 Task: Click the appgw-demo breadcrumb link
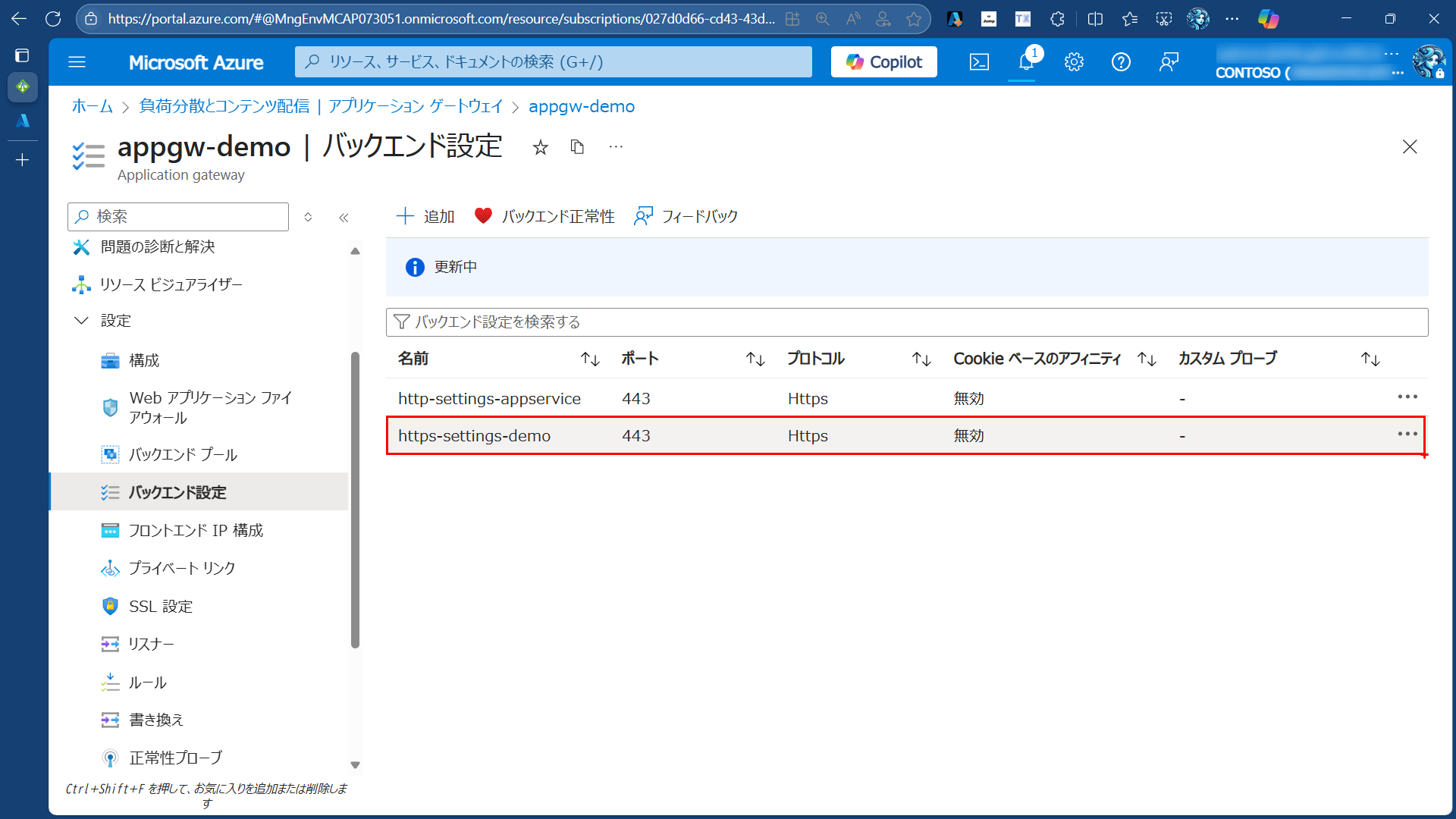click(x=582, y=107)
